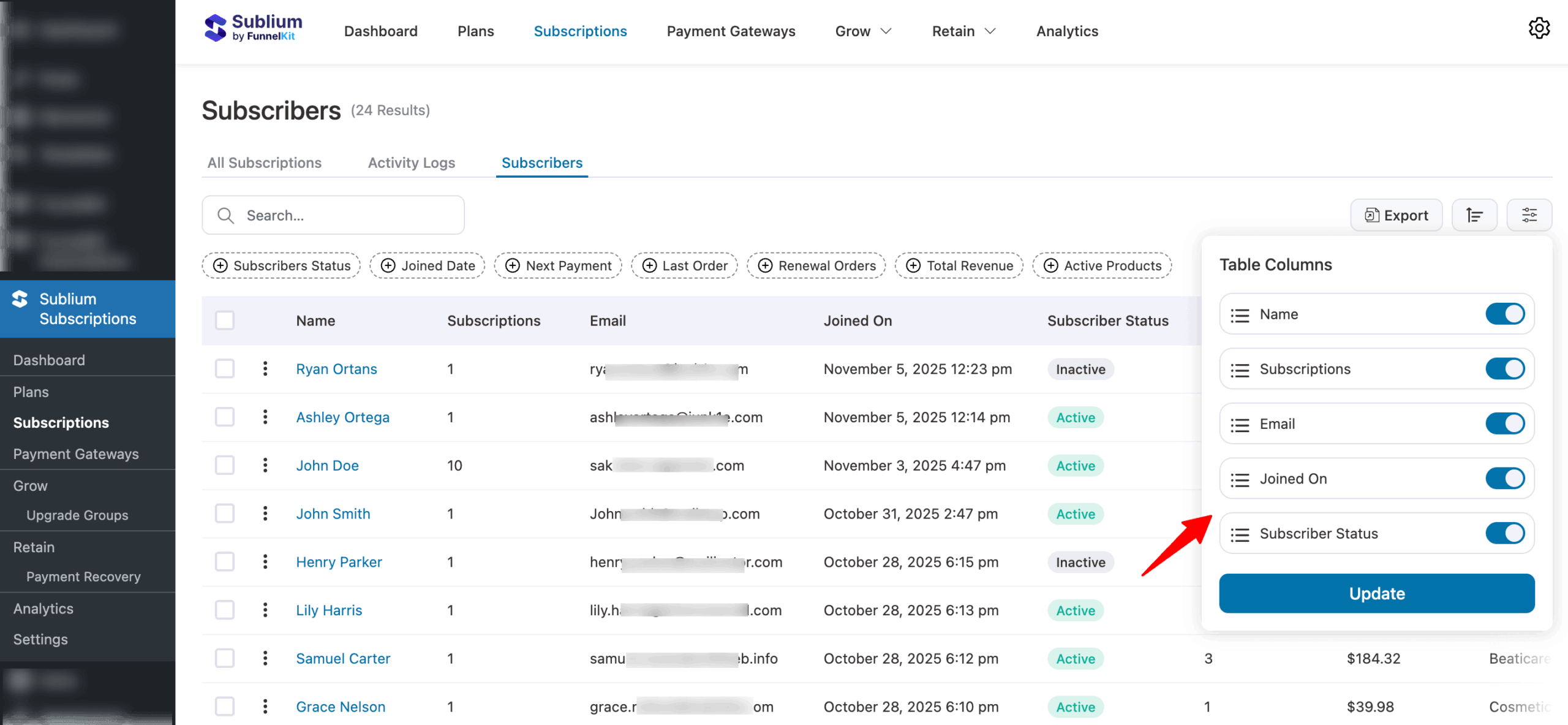Open the settings gear in the top bar
Image resolution: width=1568 pixels, height=725 pixels.
(1539, 28)
